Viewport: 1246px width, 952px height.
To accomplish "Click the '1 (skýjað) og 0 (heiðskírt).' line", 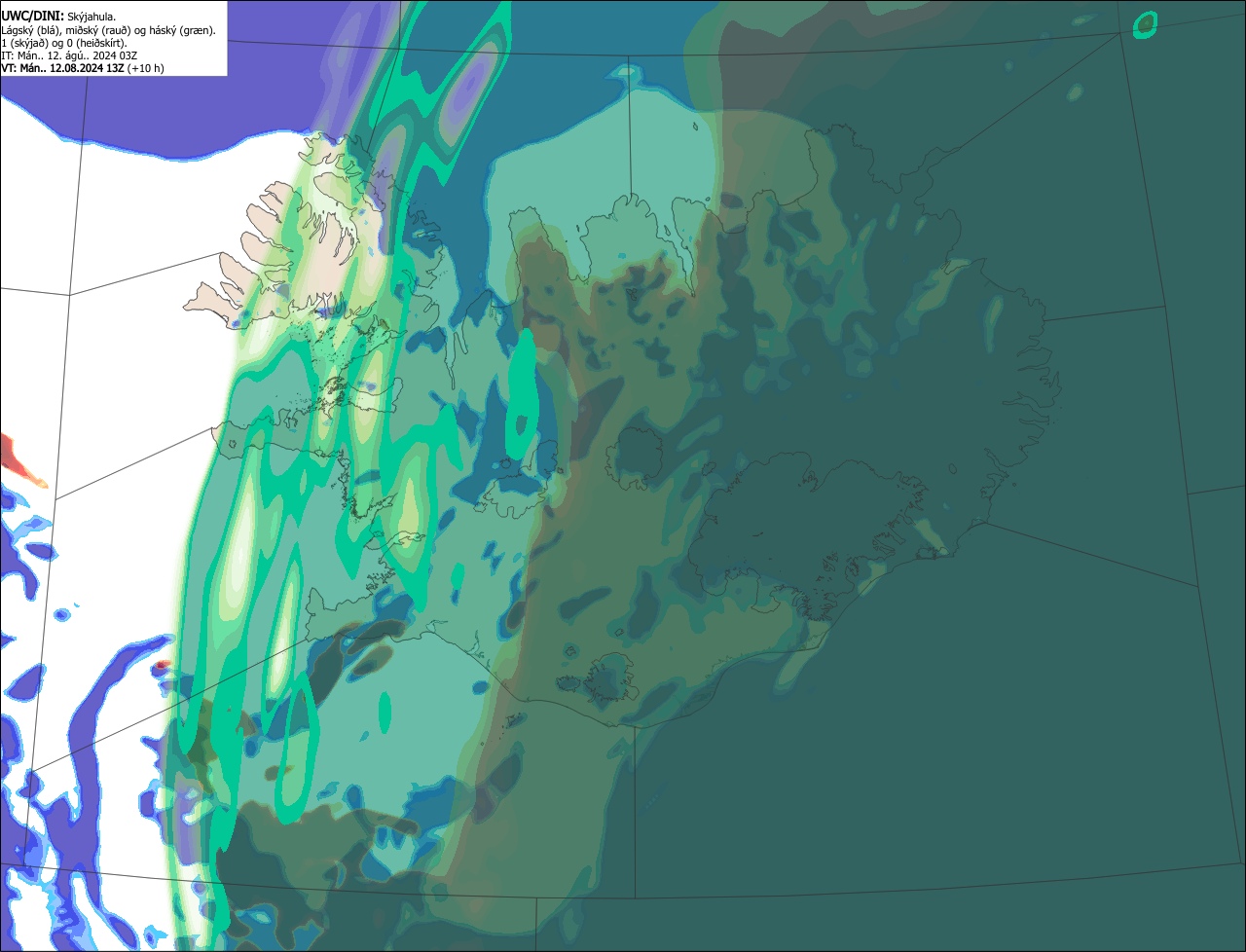I will pyautogui.click(x=64, y=43).
